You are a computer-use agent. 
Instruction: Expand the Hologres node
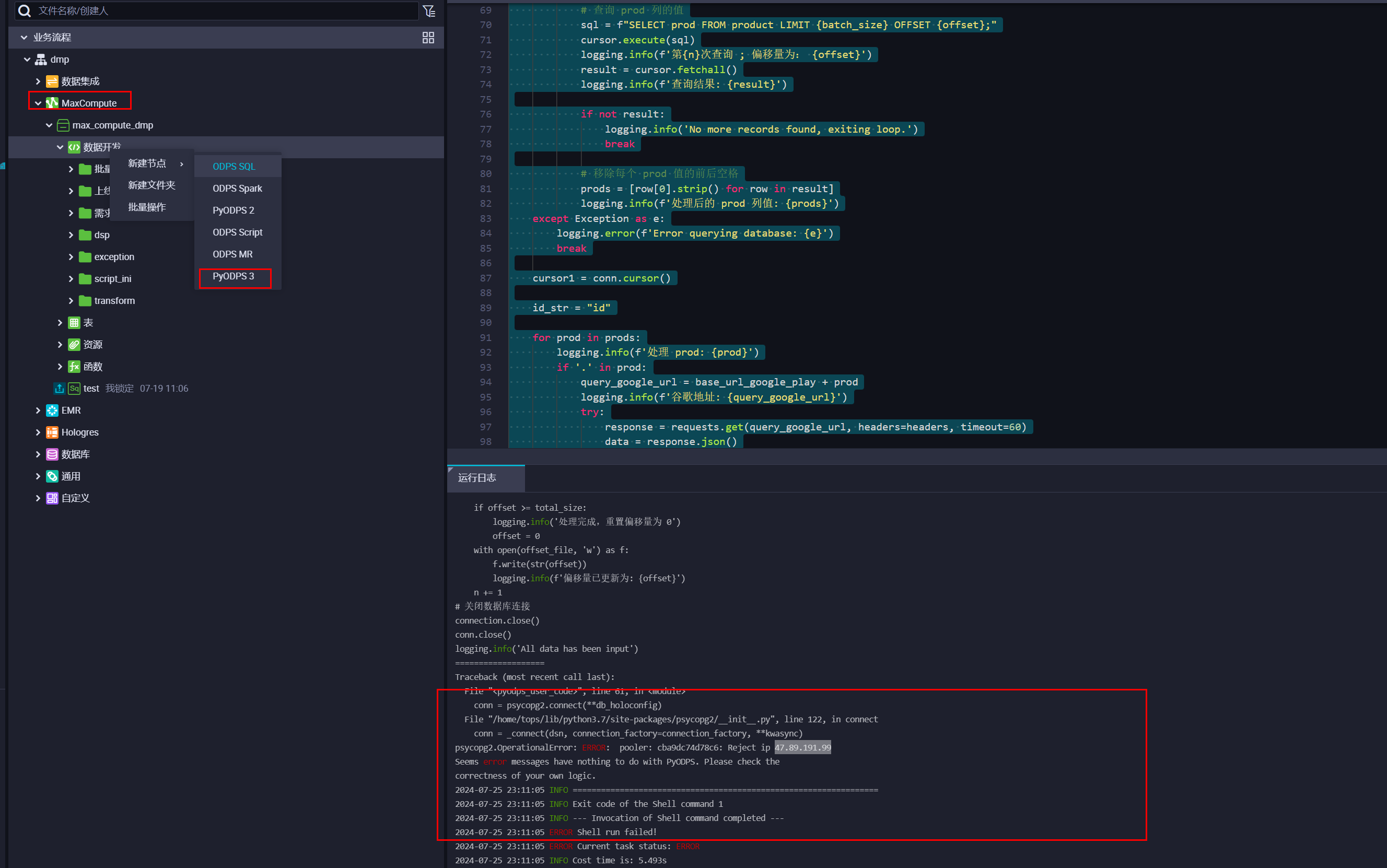[x=38, y=432]
